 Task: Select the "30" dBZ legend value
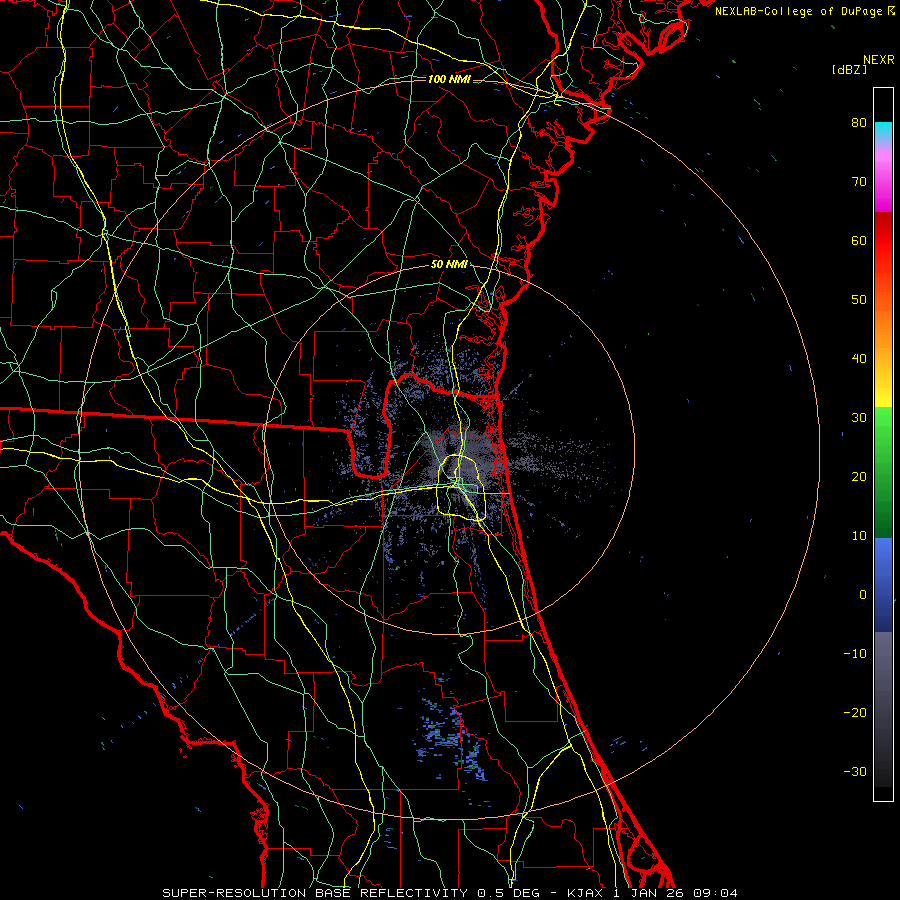click(859, 418)
